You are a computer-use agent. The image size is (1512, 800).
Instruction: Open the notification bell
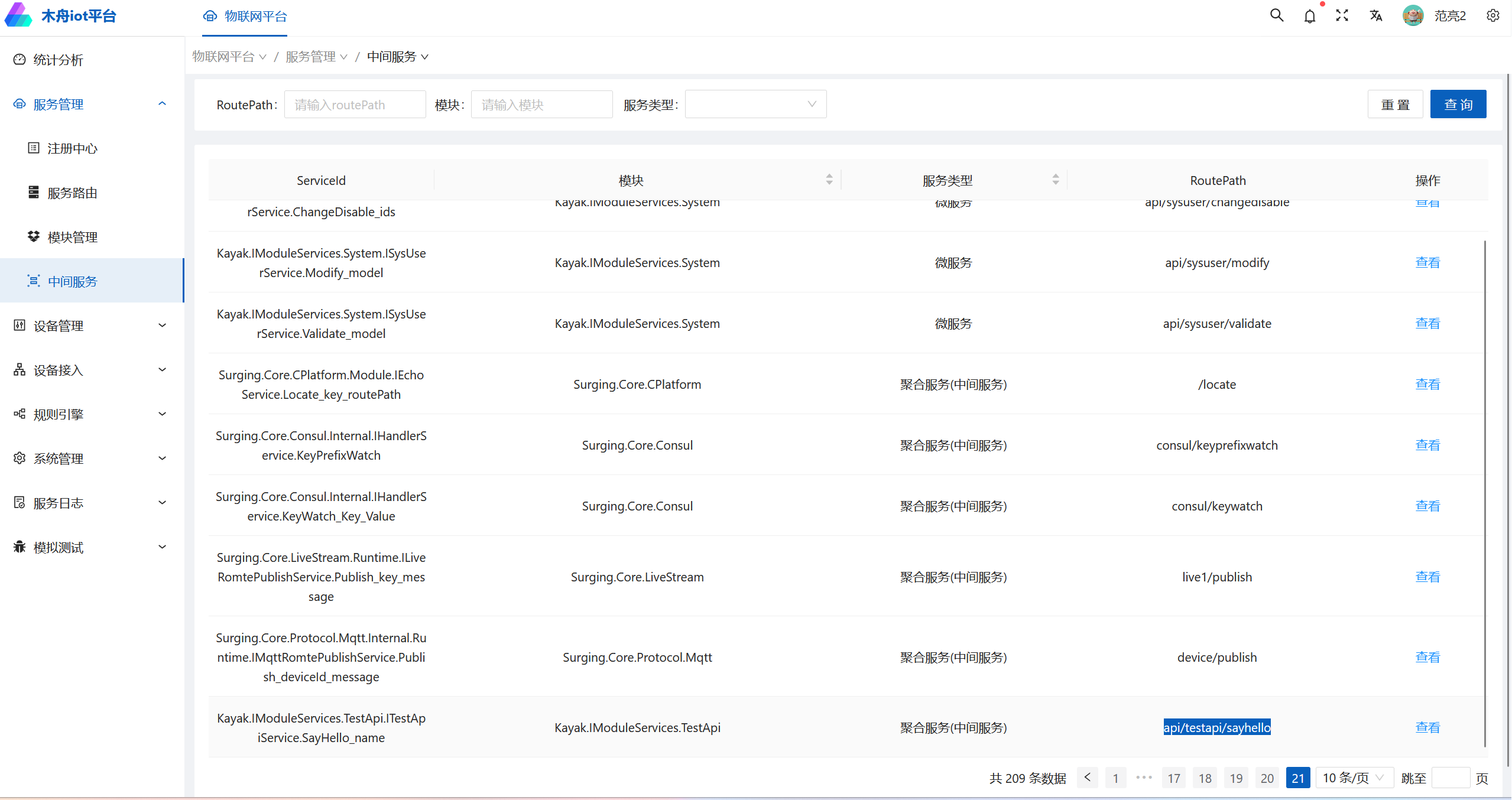click(1310, 16)
